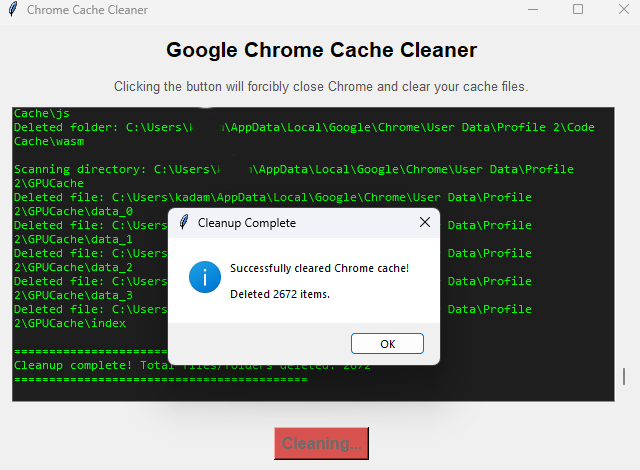The image size is (640, 470).
Task: Click the forcibly close Chrome instruction text
Action: [x=320, y=87]
